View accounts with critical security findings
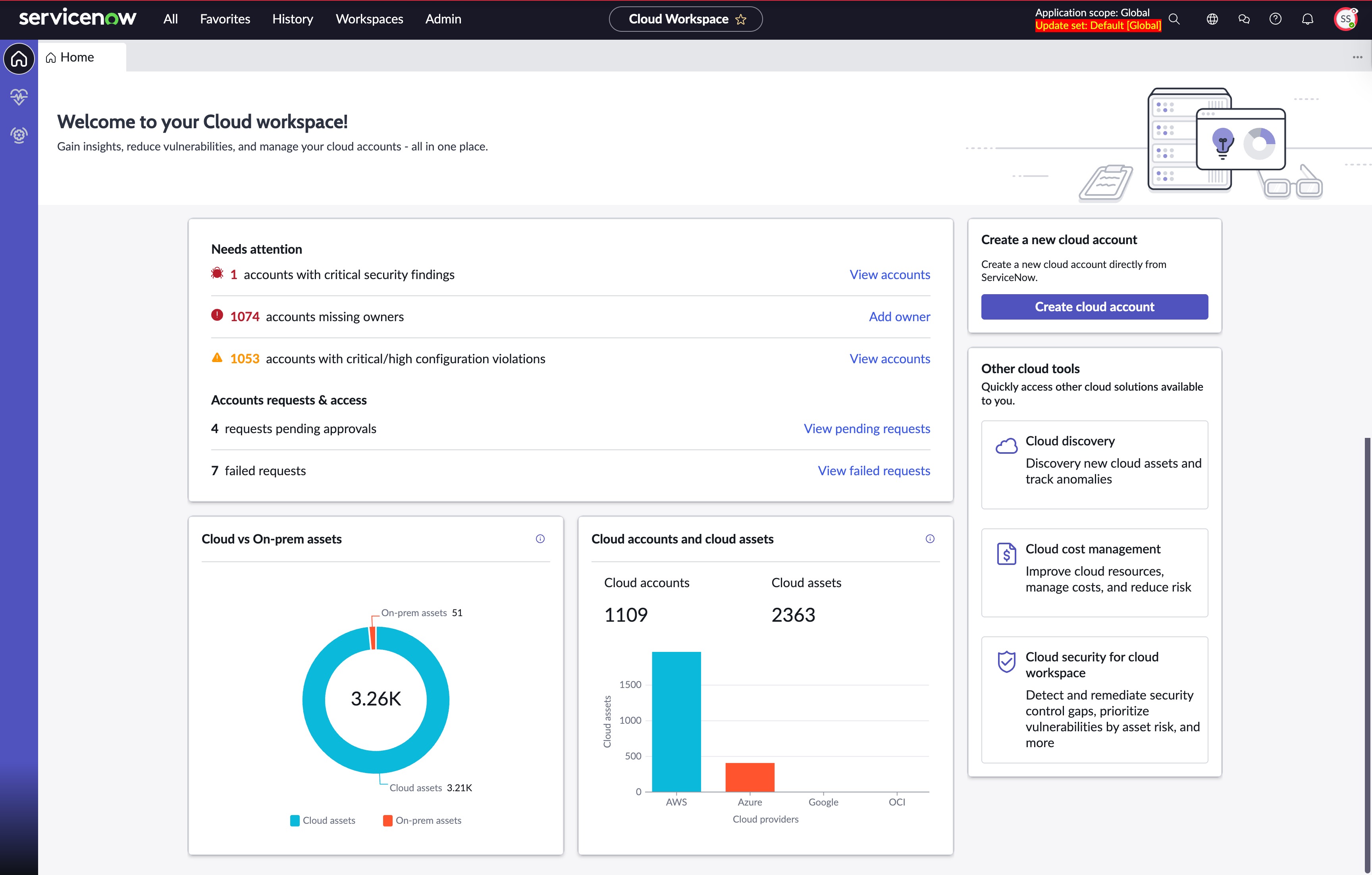The width and height of the screenshot is (1372, 875). click(x=889, y=275)
